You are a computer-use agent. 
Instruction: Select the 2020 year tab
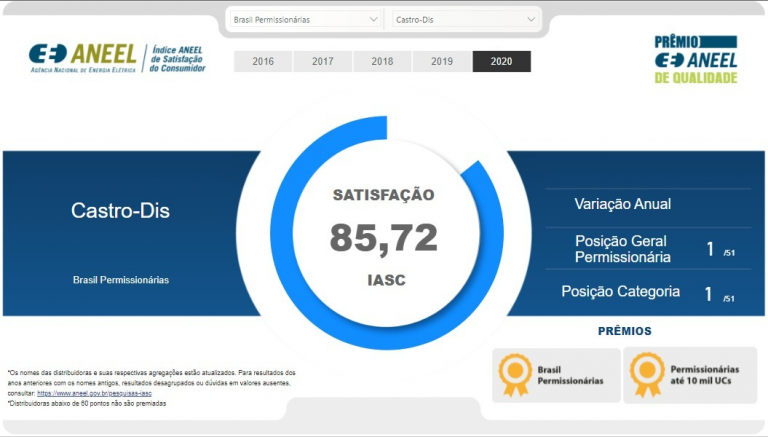point(502,61)
